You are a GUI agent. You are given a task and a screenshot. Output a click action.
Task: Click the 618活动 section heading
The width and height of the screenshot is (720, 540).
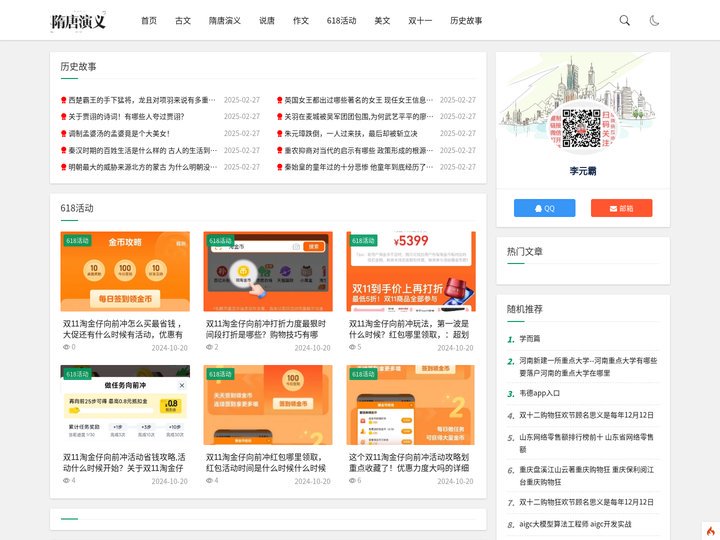point(77,208)
